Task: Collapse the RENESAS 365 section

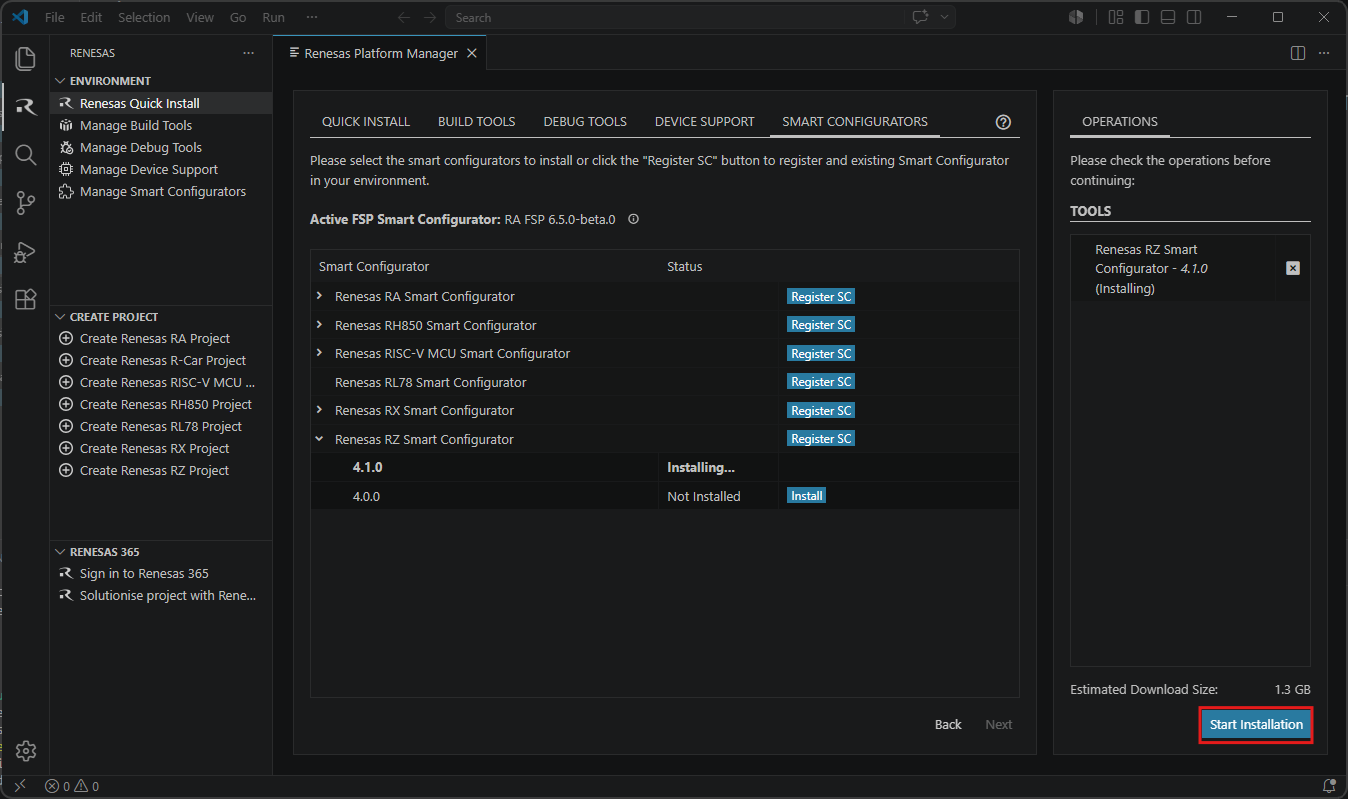Action: pos(60,552)
